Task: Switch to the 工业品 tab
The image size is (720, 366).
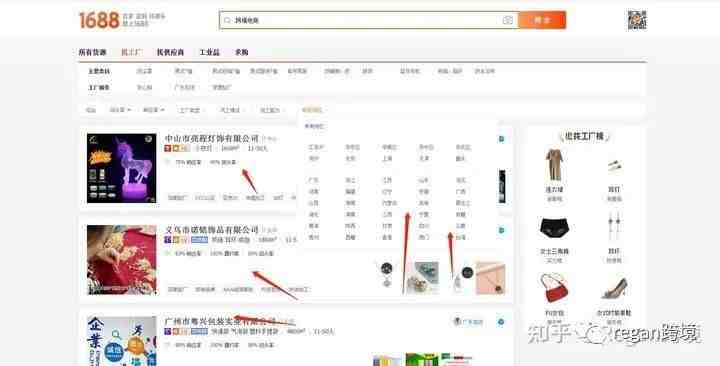Action: point(209,52)
